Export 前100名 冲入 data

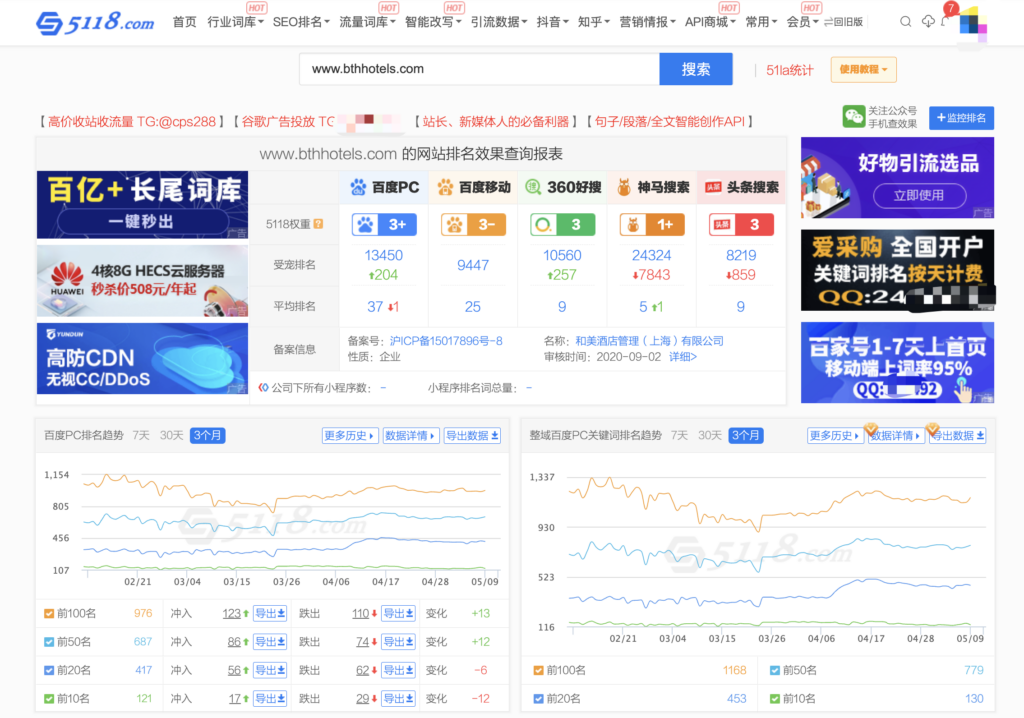tap(270, 613)
